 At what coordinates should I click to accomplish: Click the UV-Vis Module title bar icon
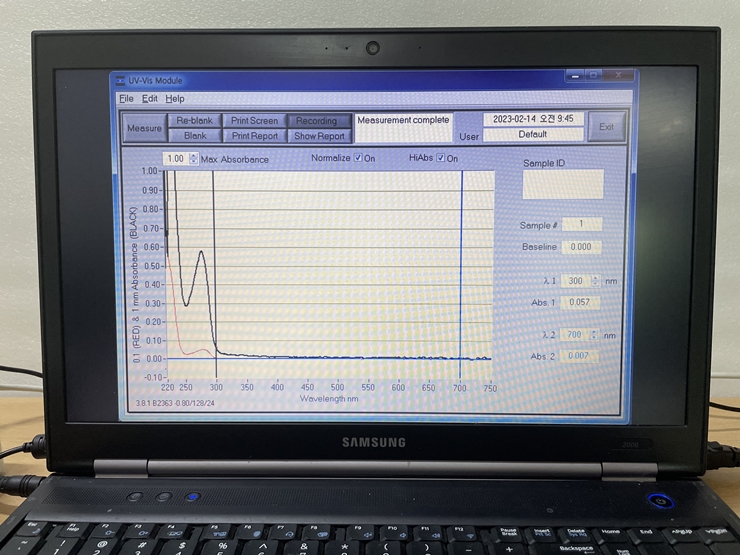pos(121,80)
